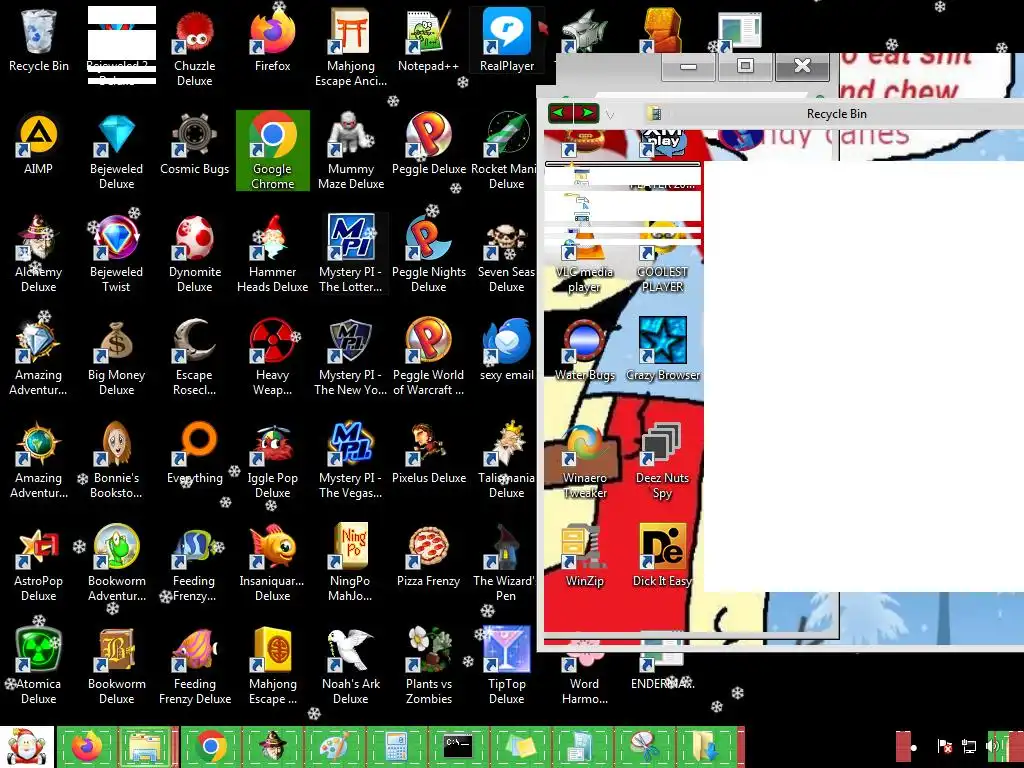Select the TipTop Deluxe icon
This screenshot has width=1024, height=768.
click(x=507, y=666)
